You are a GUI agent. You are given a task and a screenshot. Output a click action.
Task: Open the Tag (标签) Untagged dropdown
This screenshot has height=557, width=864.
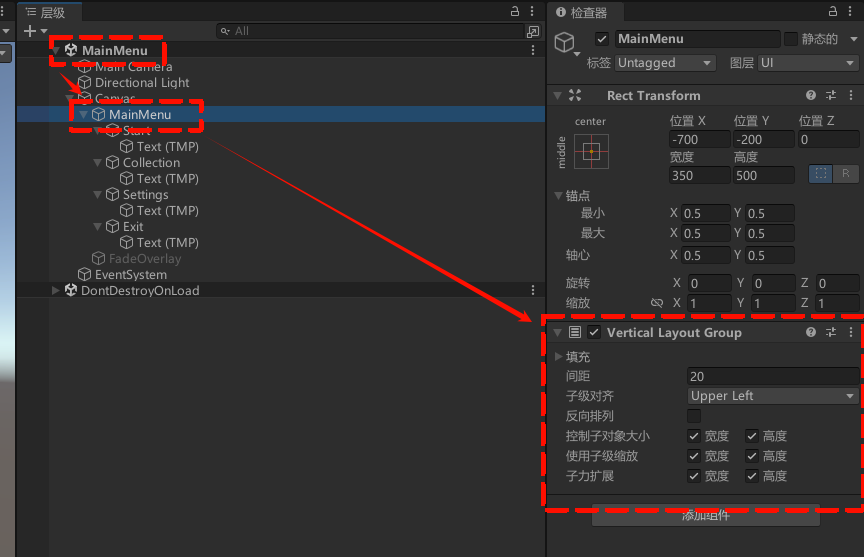[665, 63]
